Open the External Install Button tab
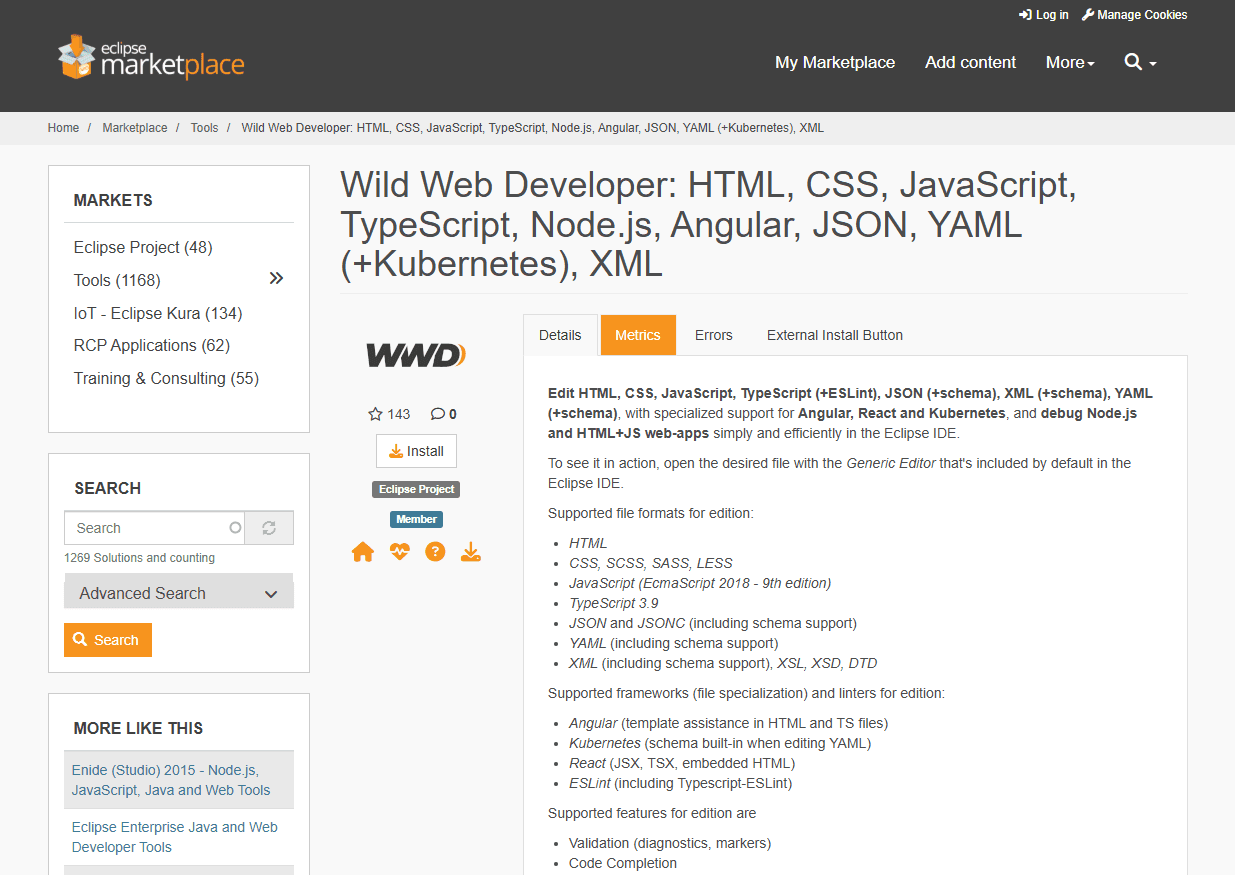 click(834, 335)
